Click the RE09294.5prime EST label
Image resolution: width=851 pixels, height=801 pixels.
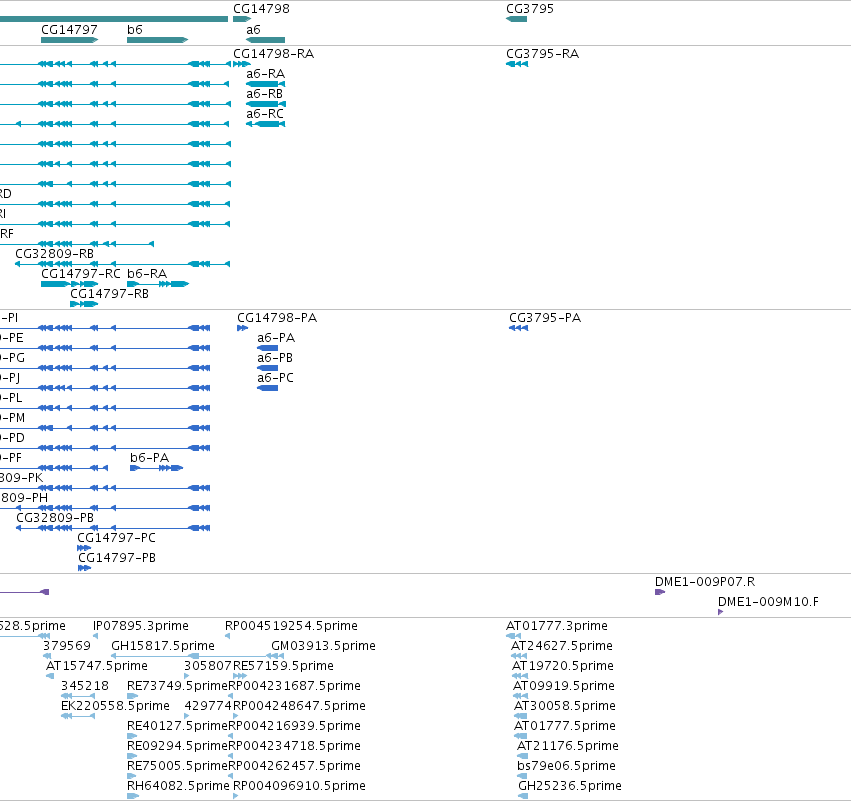coord(177,746)
